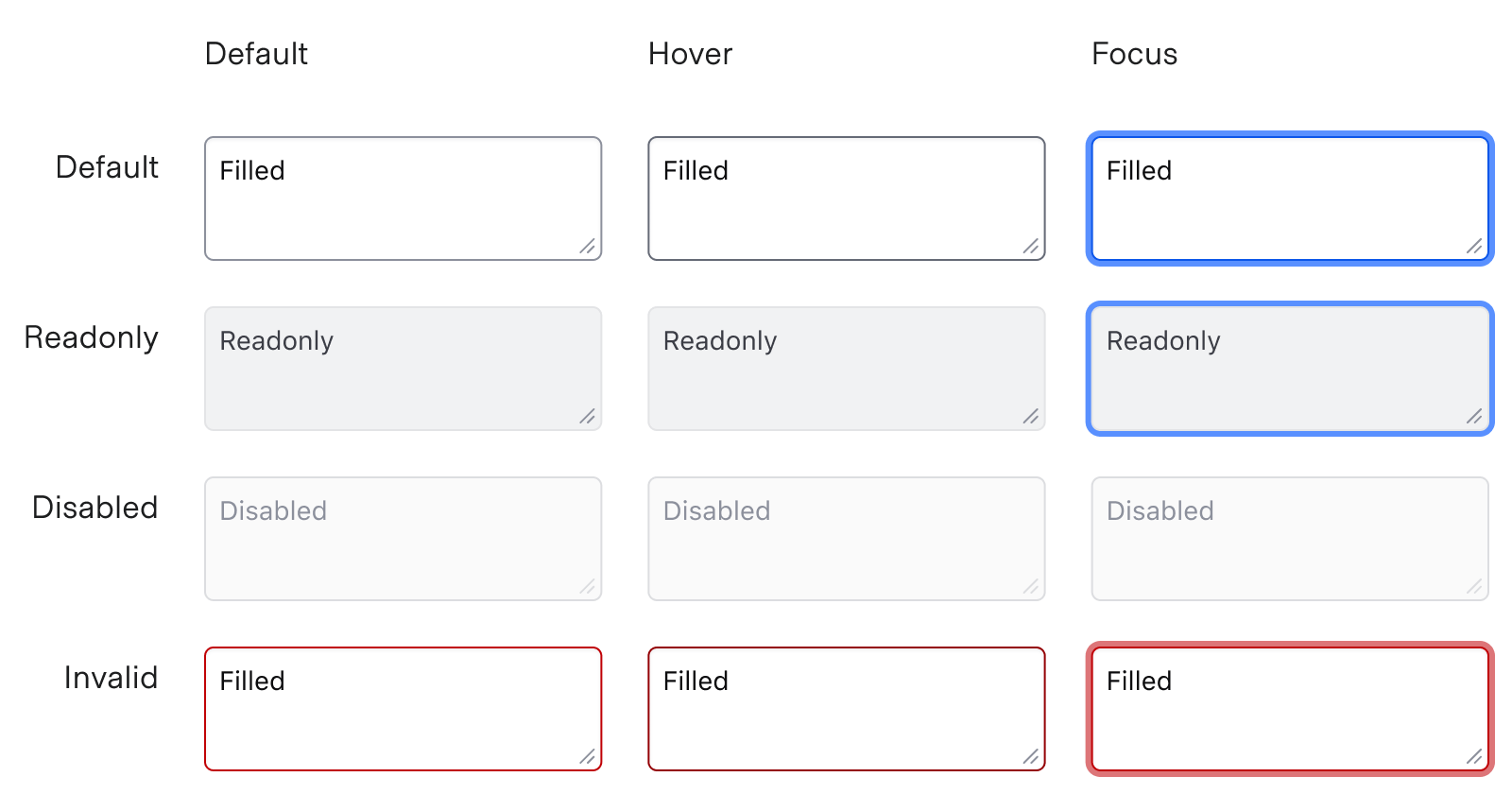Click the blue-outlined Readonly textarea
The width and height of the screenshot is (1512, 794).
pyautogui.click(x=1290, y=369)
